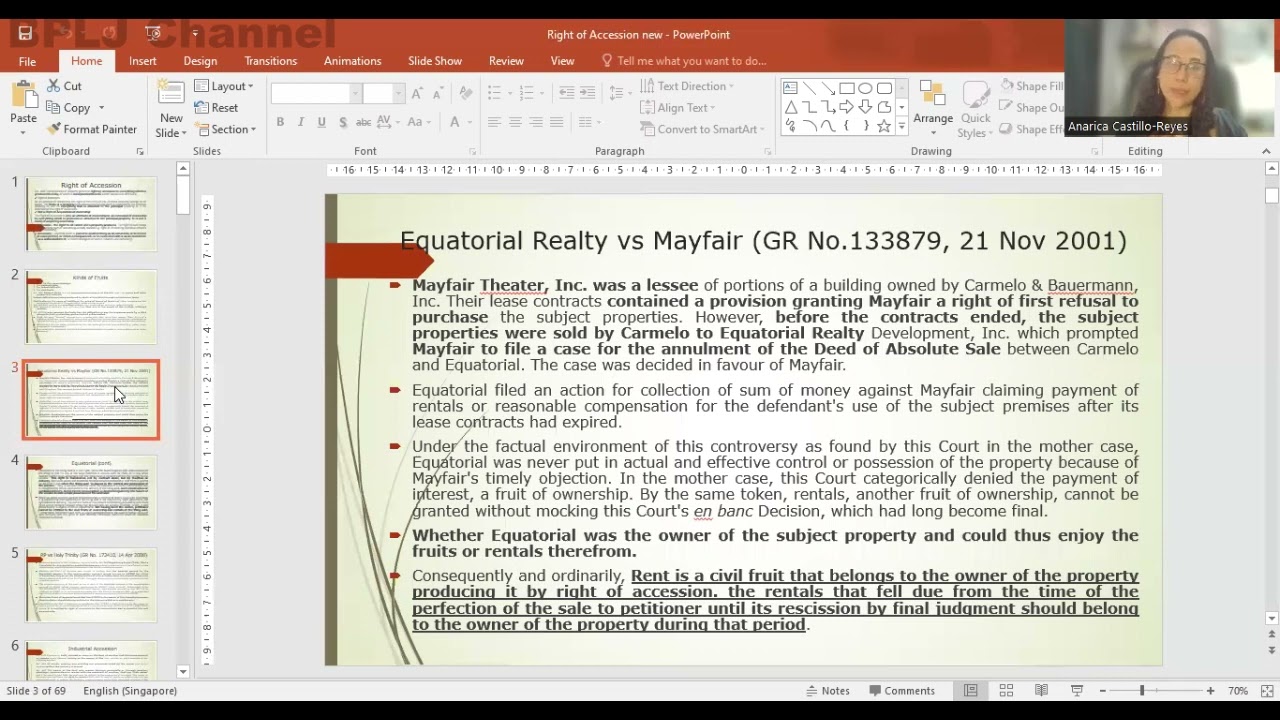
Task: Open the File tab
Action: click(27, 61)
